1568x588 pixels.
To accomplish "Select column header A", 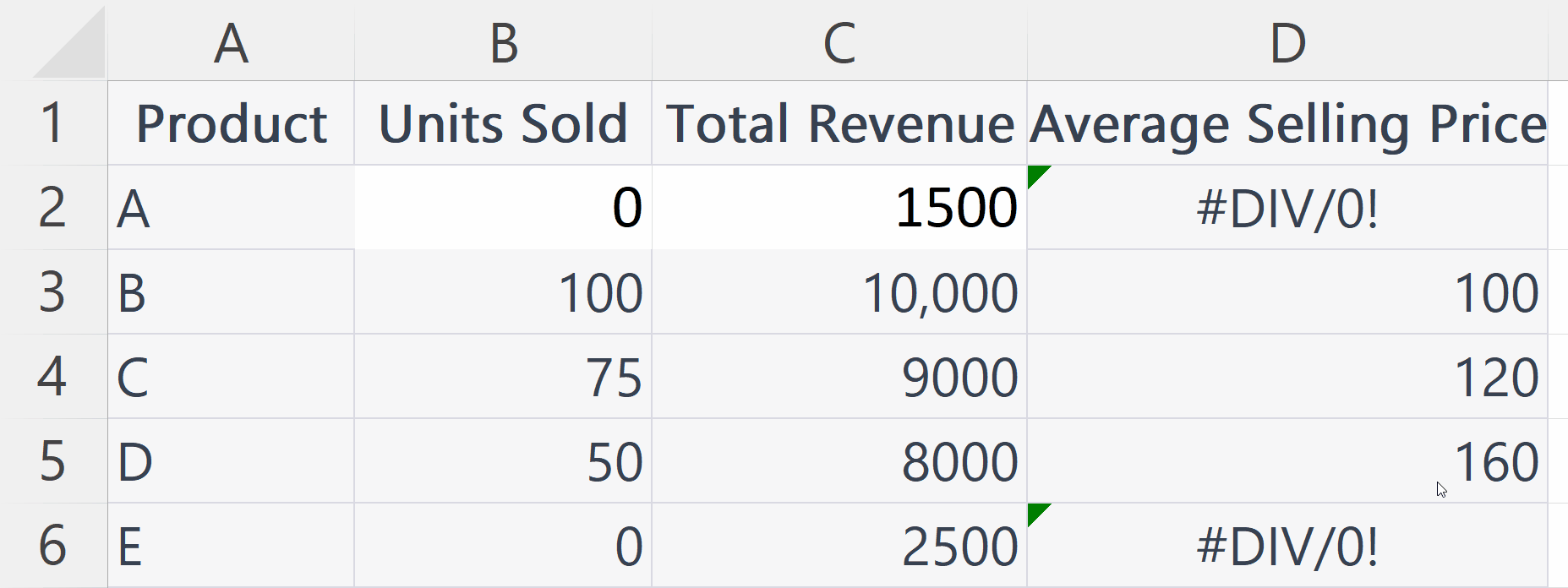I will coord(228,42).
